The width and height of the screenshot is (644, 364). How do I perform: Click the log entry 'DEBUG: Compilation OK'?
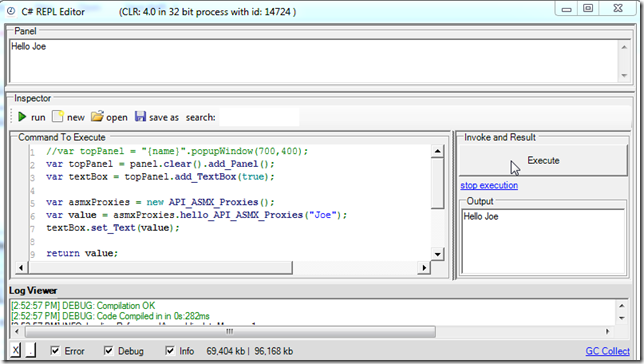[x=83, y=306]
